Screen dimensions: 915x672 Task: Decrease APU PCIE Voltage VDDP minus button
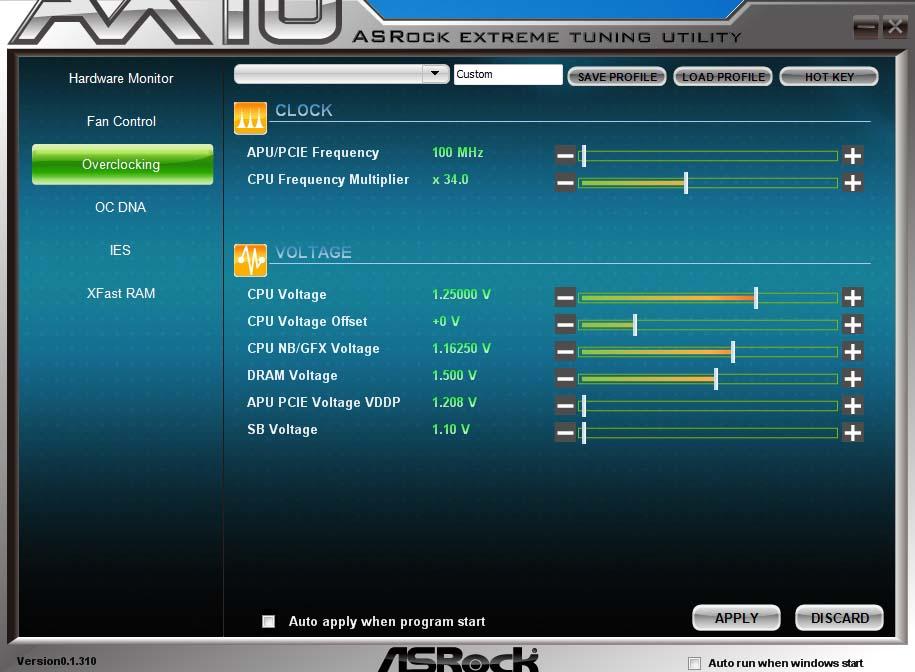(x=565, y=405)
